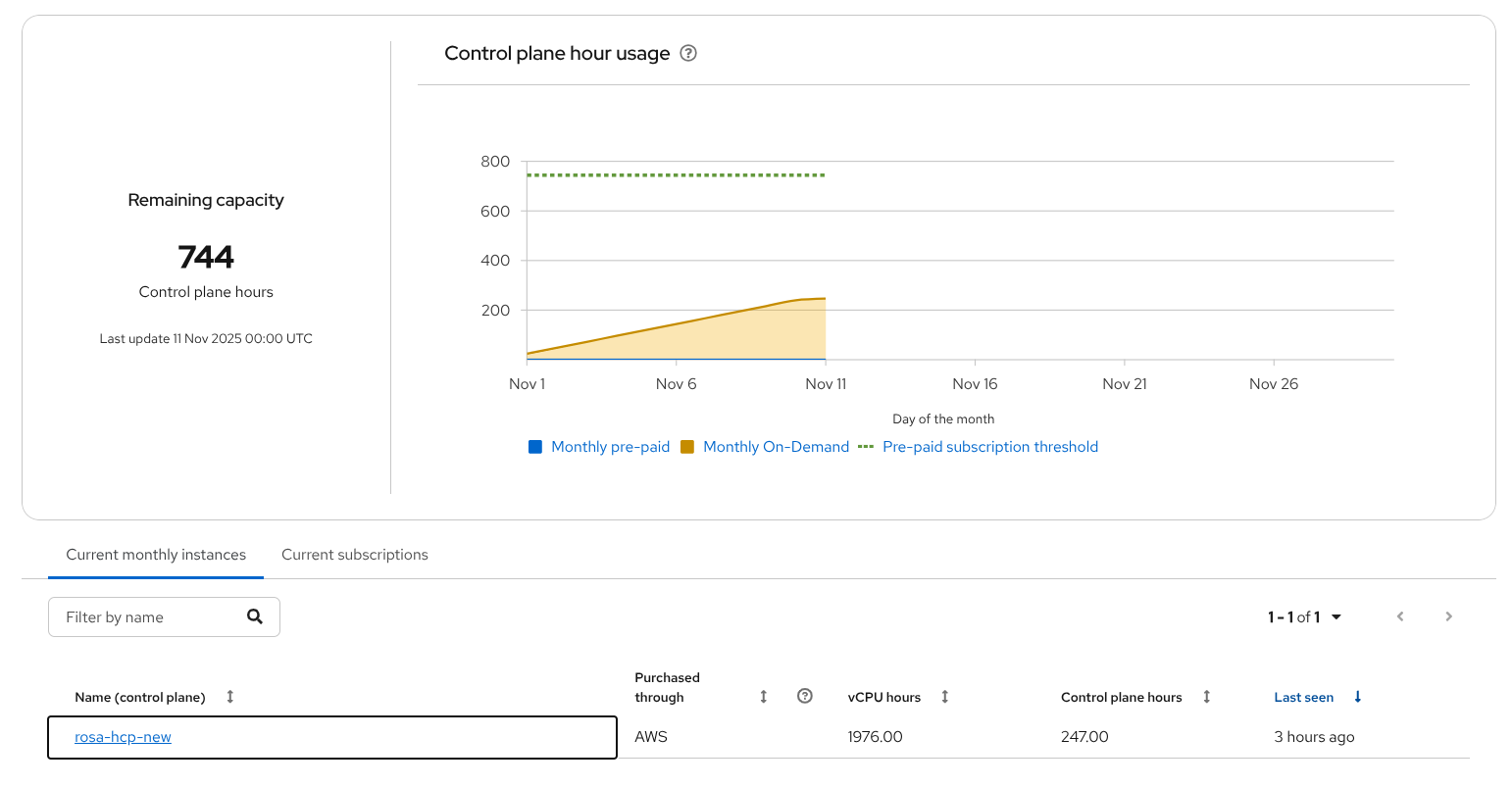This screenshot has width=1512, height=787.
Task: Open Purchased through help tooltip icon
Action: coord(805,696)
